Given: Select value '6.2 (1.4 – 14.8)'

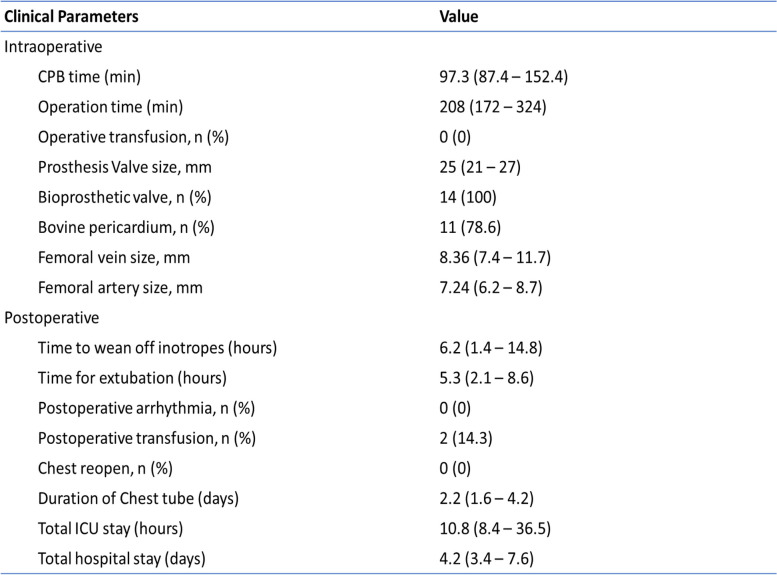Looking at the screenshot, I should (491, 348).
